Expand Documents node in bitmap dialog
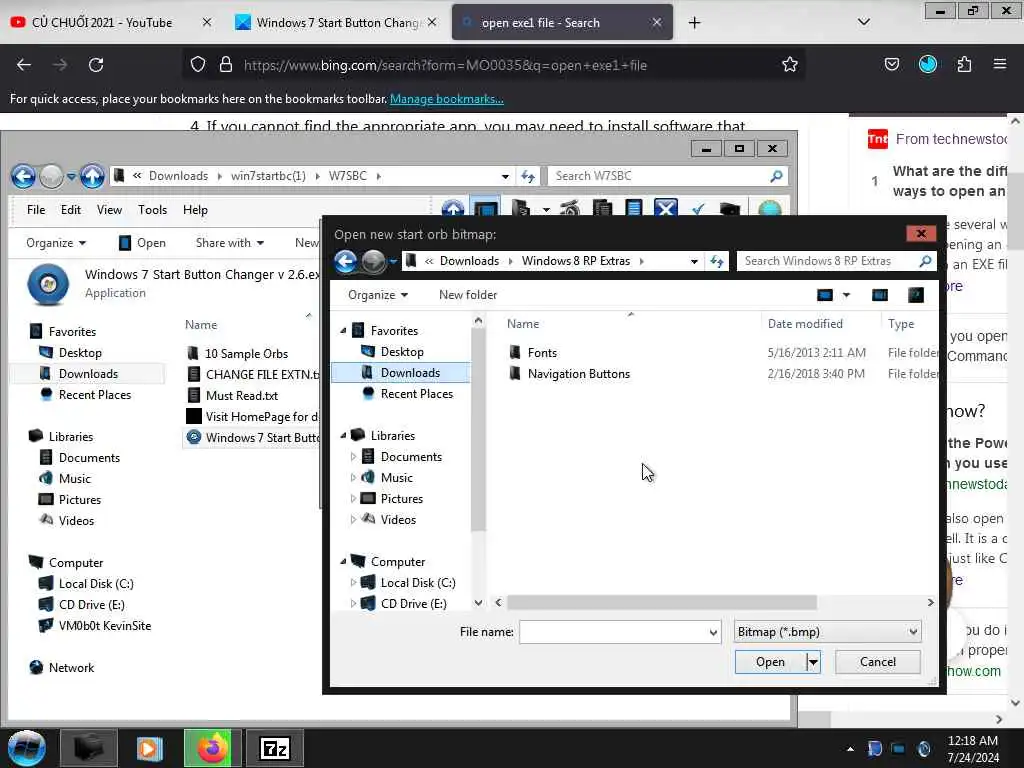The height and width of the screenshot is (768, 1024). coord(353,456)
